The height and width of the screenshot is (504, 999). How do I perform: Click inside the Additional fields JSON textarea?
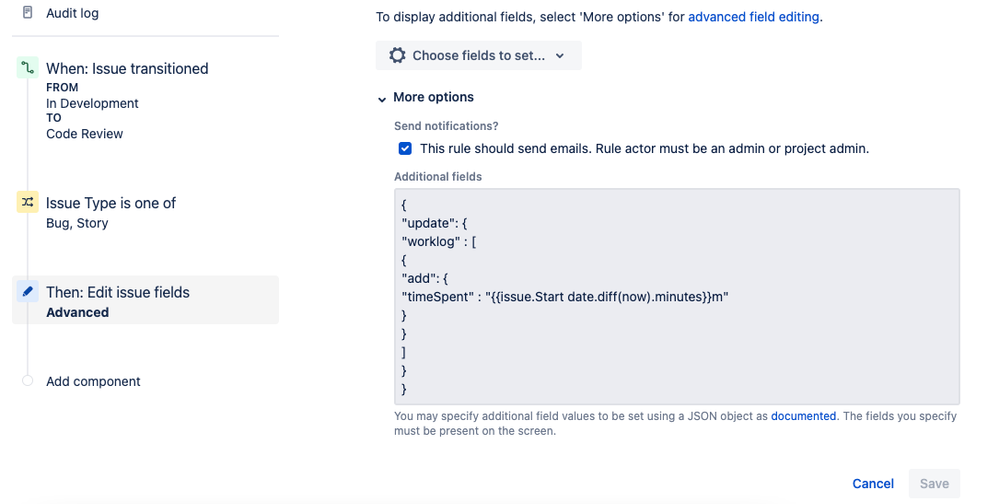coord(676,296)
